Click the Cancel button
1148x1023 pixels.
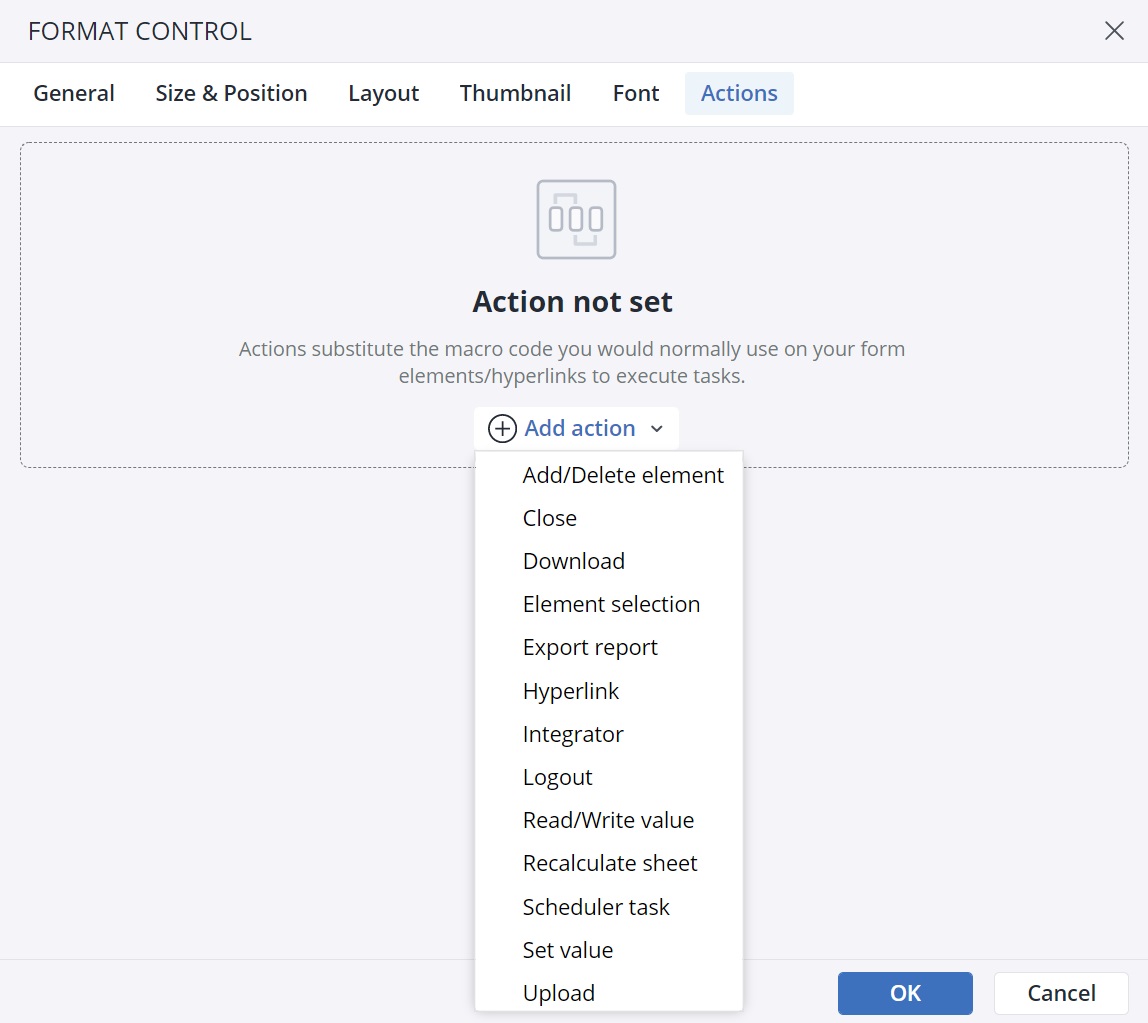coord(1061,993)
